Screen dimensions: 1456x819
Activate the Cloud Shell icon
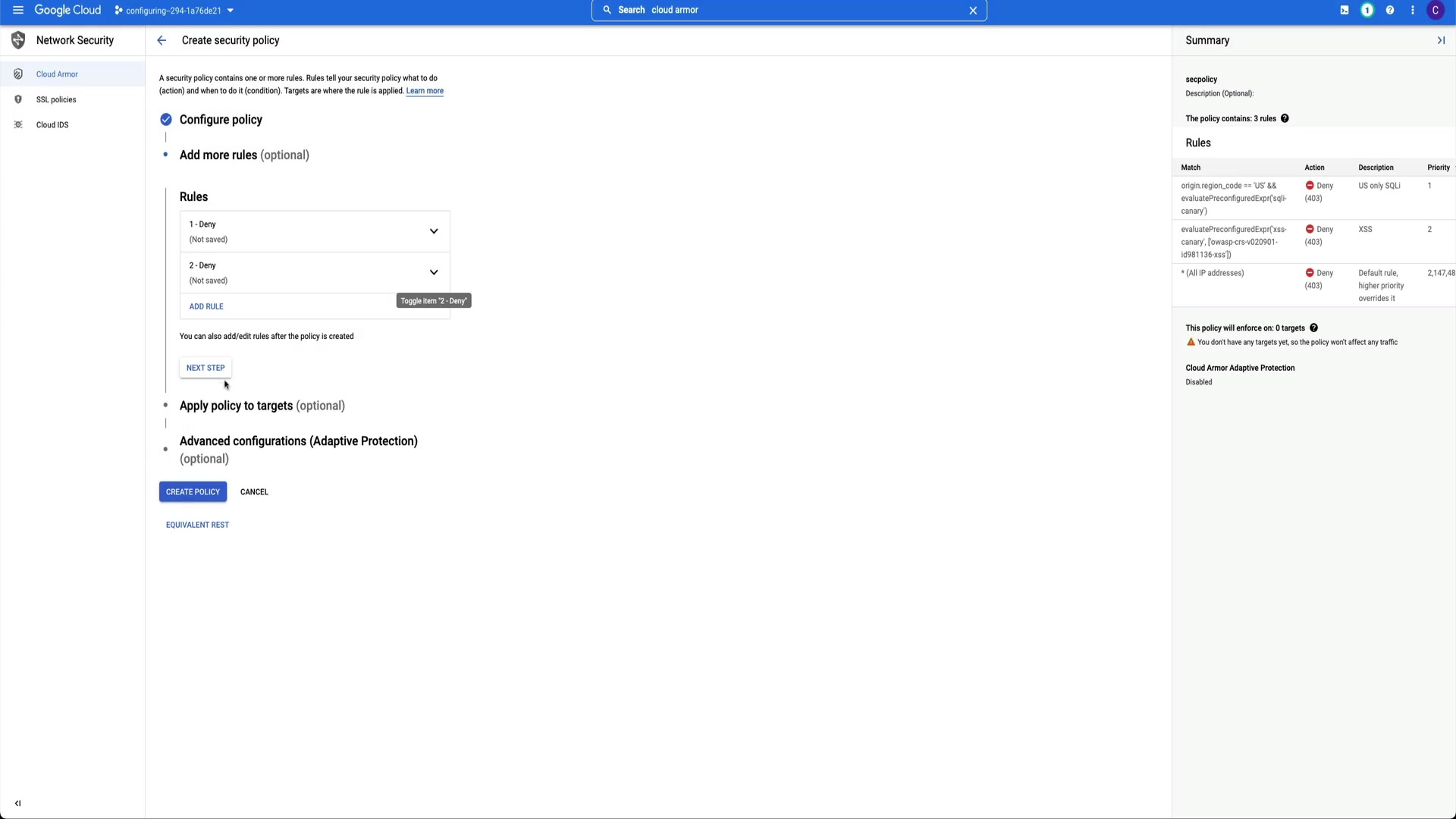tap(1345, 10)
